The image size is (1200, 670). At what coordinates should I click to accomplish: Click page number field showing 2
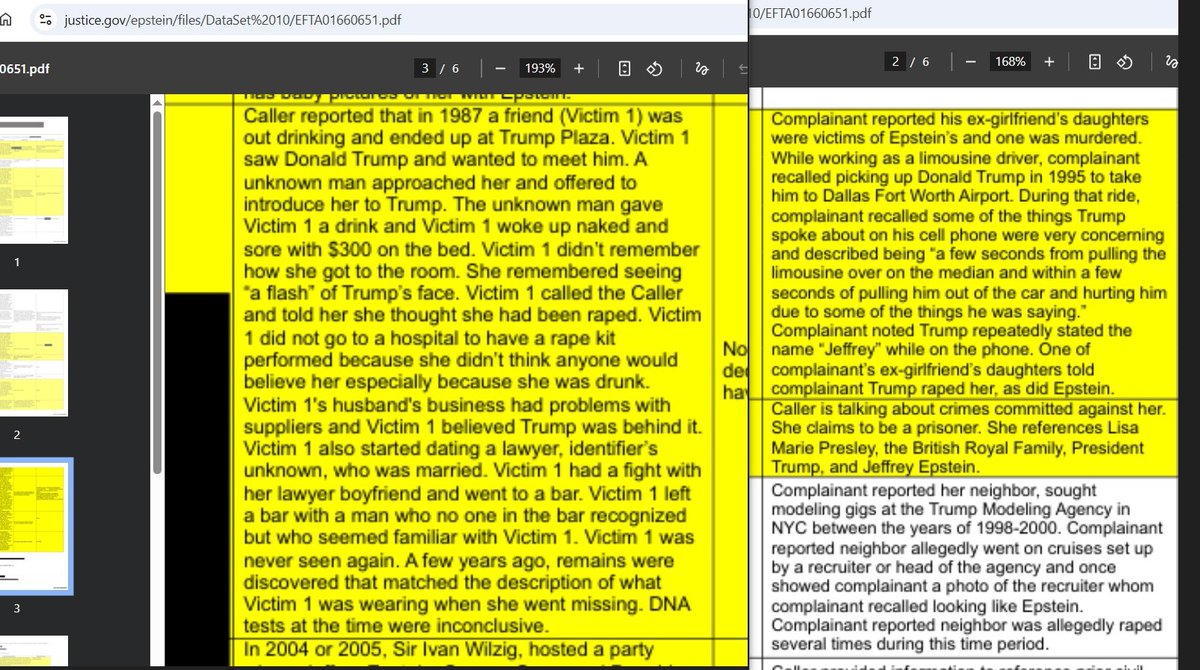(x=896, y=62)
